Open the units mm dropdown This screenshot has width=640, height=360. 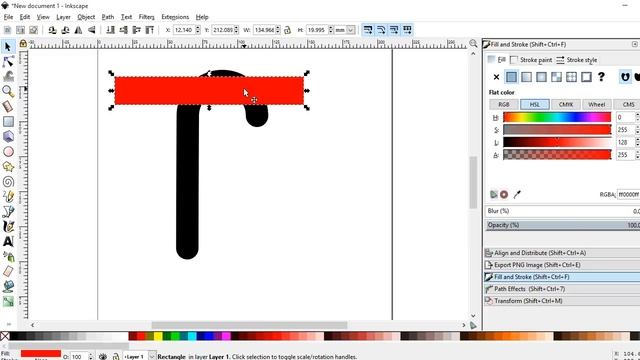[351, 30]
